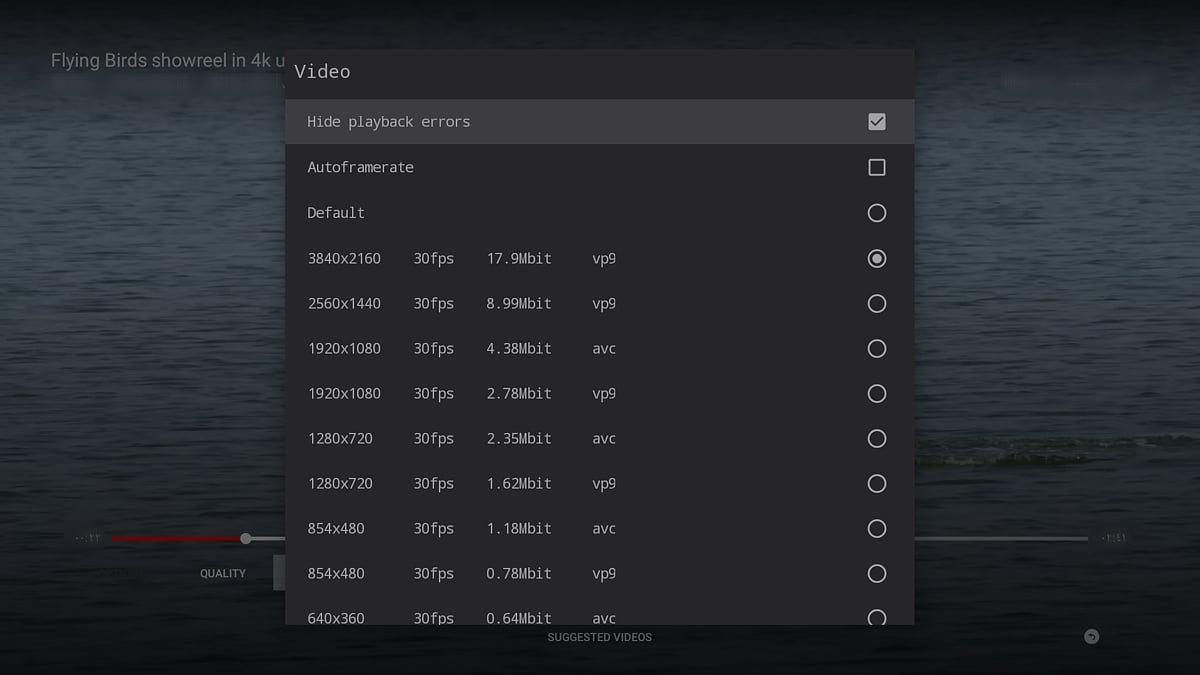Screen dimensions: 1200x675
Task: Click the 3840x2160 resolution text
Action: tap(344, 258)
